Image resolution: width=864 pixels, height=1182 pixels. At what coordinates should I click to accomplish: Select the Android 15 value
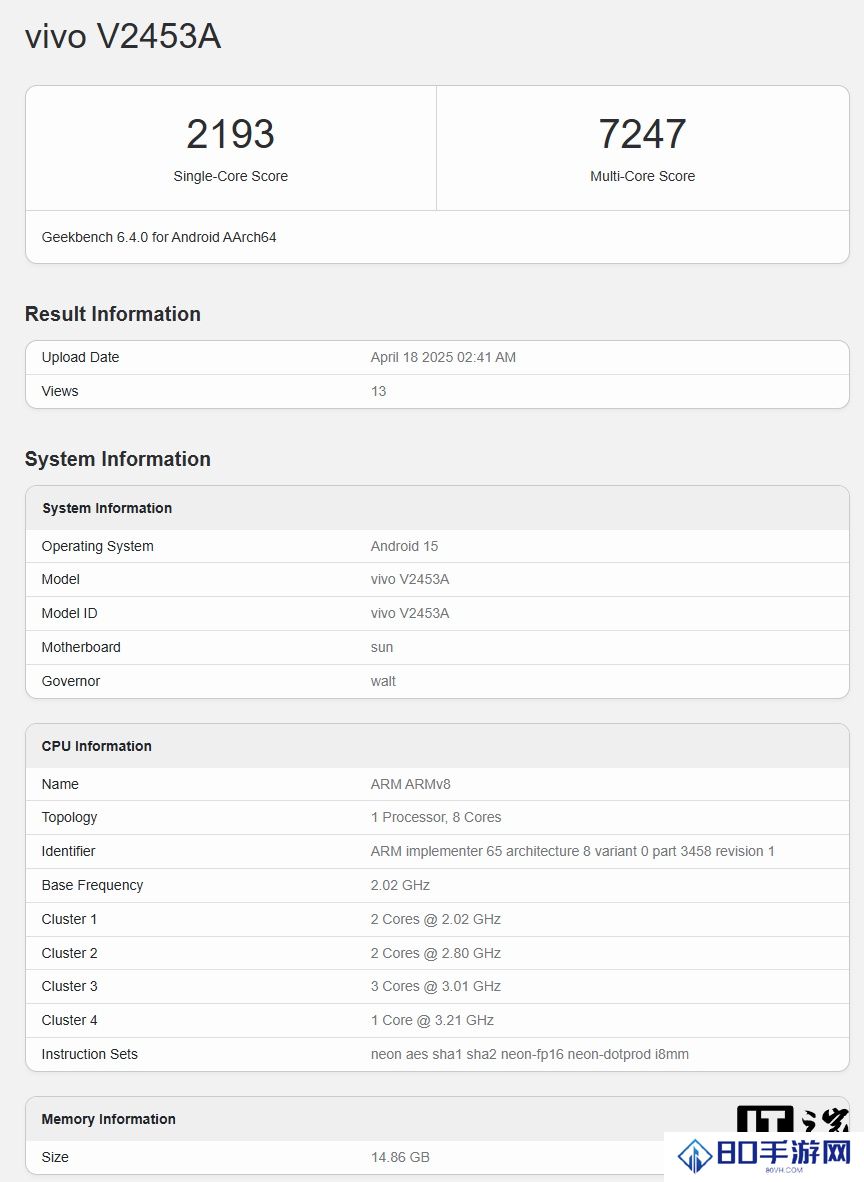pos(404,546)
